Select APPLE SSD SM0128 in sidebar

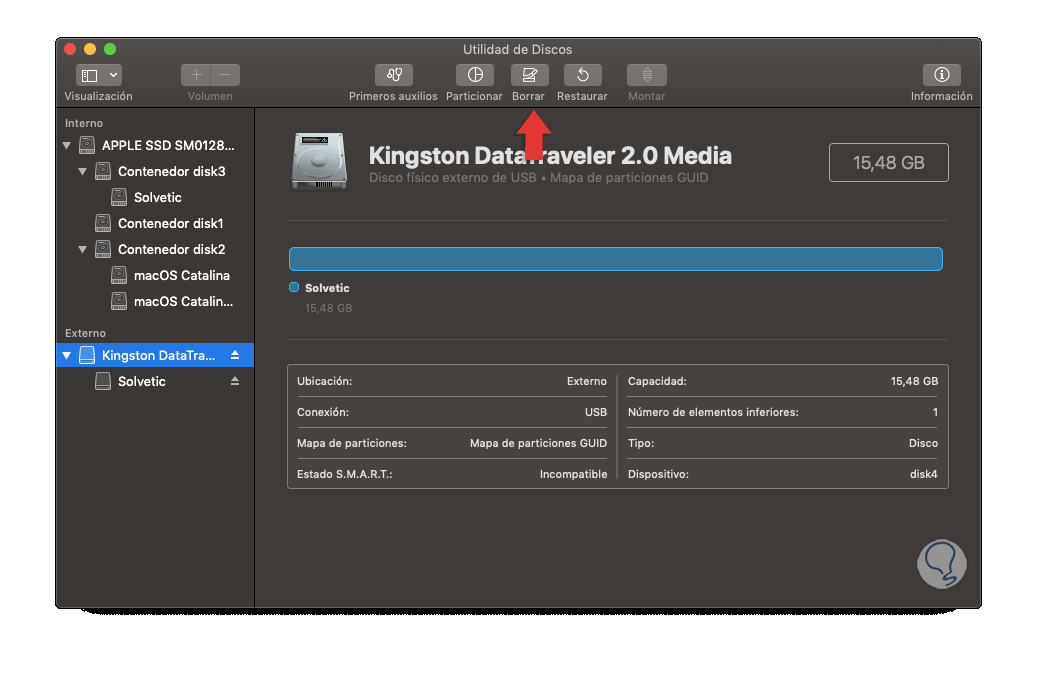155,146
